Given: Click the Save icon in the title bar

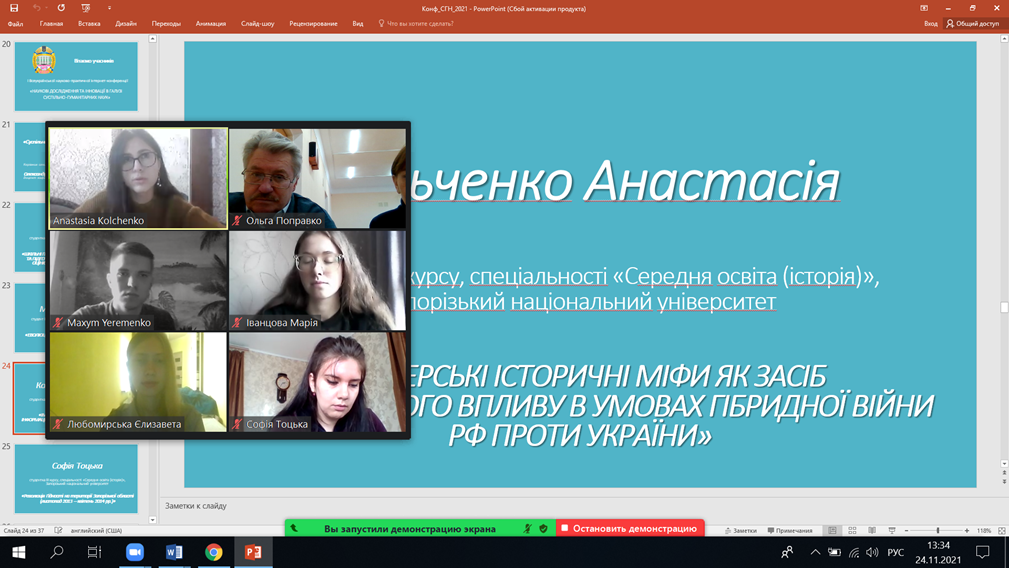Looking at the screenshot, I should [14, 8].
